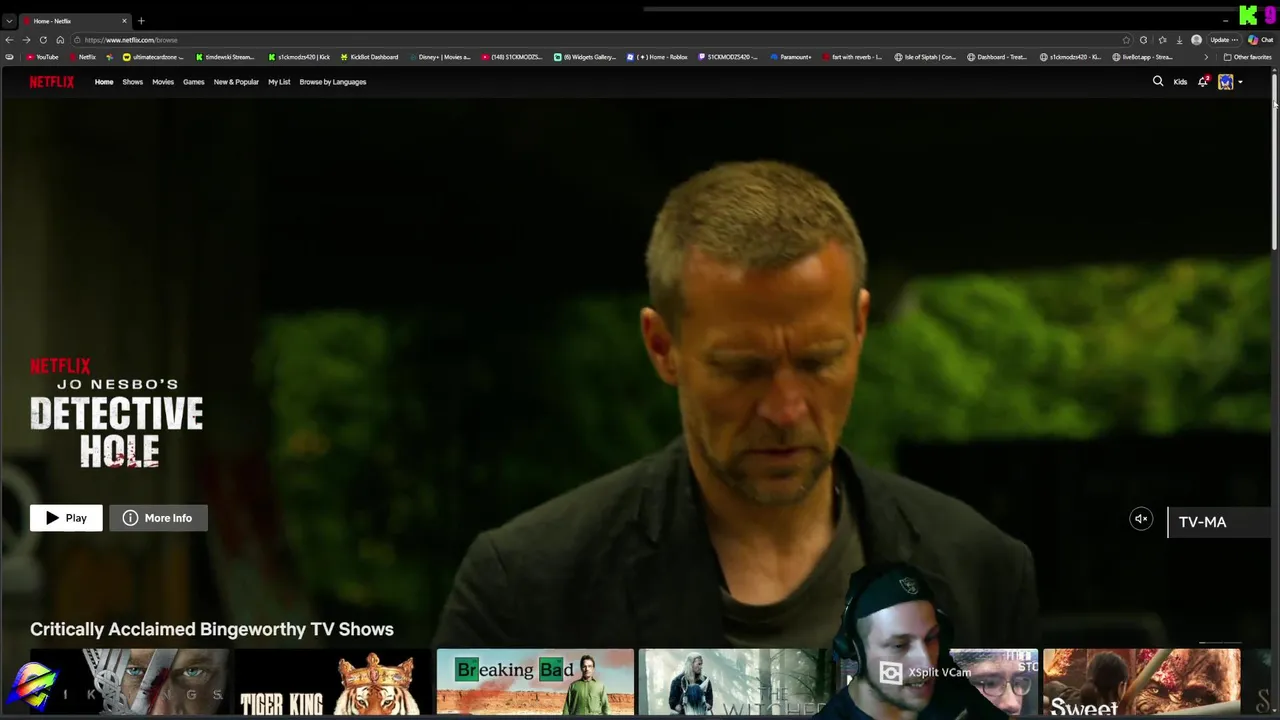This screenshot has height=720, width=1280.
Task: Click the Dashboard - Treat bookmark
Action: click(998, 57)
